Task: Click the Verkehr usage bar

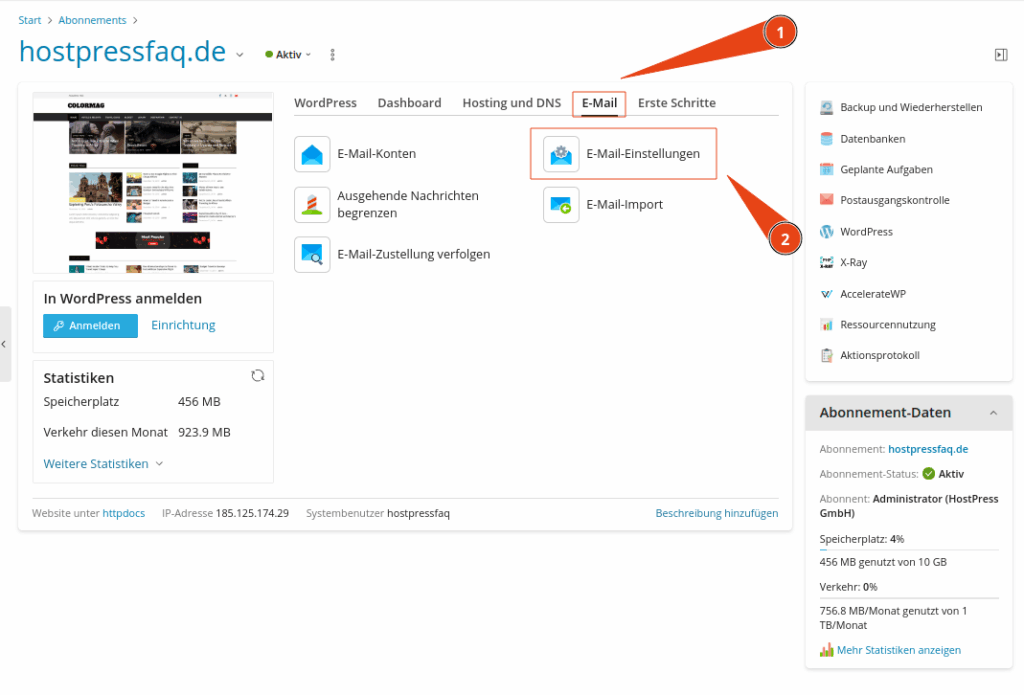Action: click(x=909, y=598)
